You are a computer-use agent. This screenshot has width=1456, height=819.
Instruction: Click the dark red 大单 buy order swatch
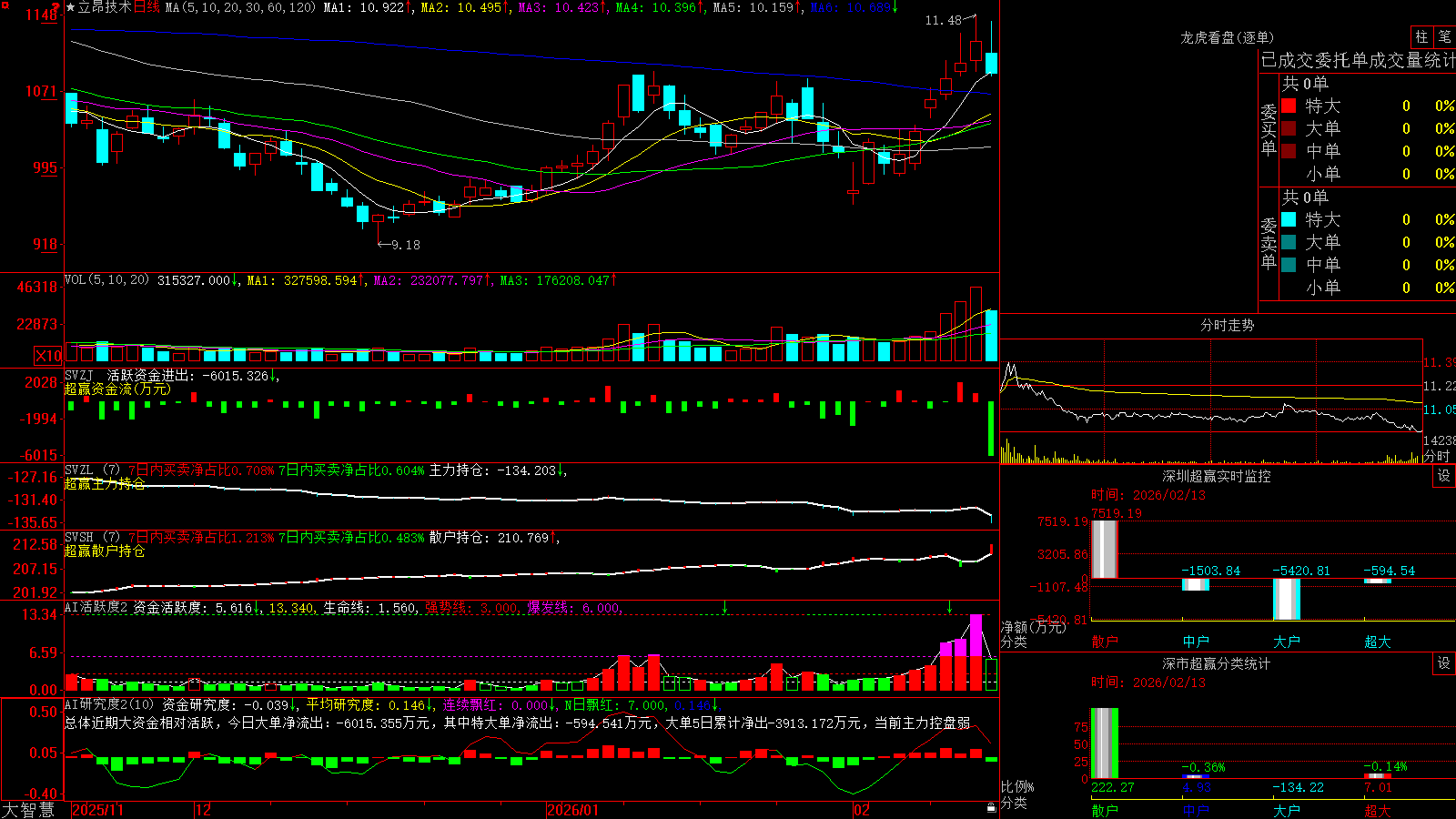pos(1289,128)
